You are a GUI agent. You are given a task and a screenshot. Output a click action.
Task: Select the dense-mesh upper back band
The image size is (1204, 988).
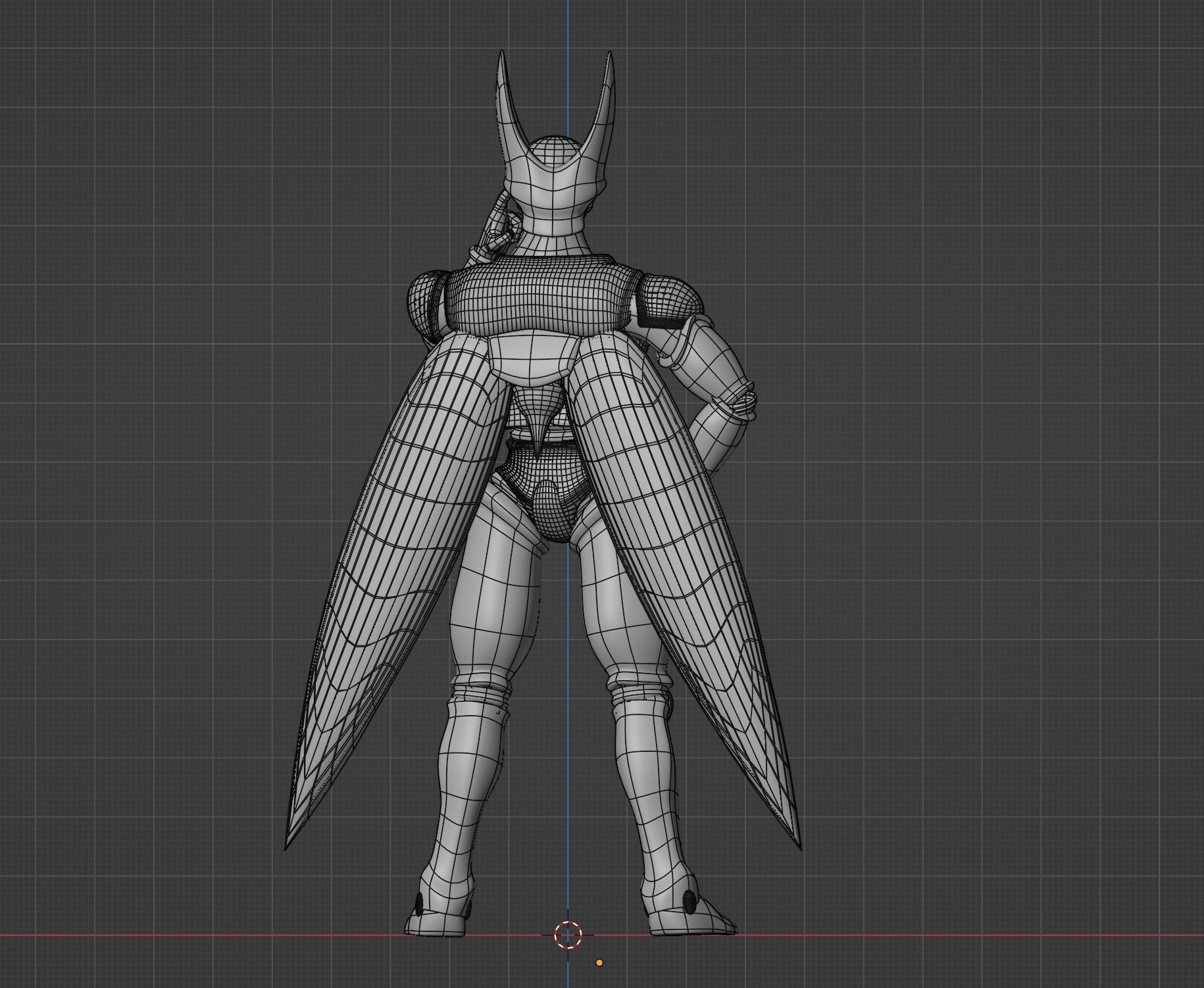tap(541, 297)
